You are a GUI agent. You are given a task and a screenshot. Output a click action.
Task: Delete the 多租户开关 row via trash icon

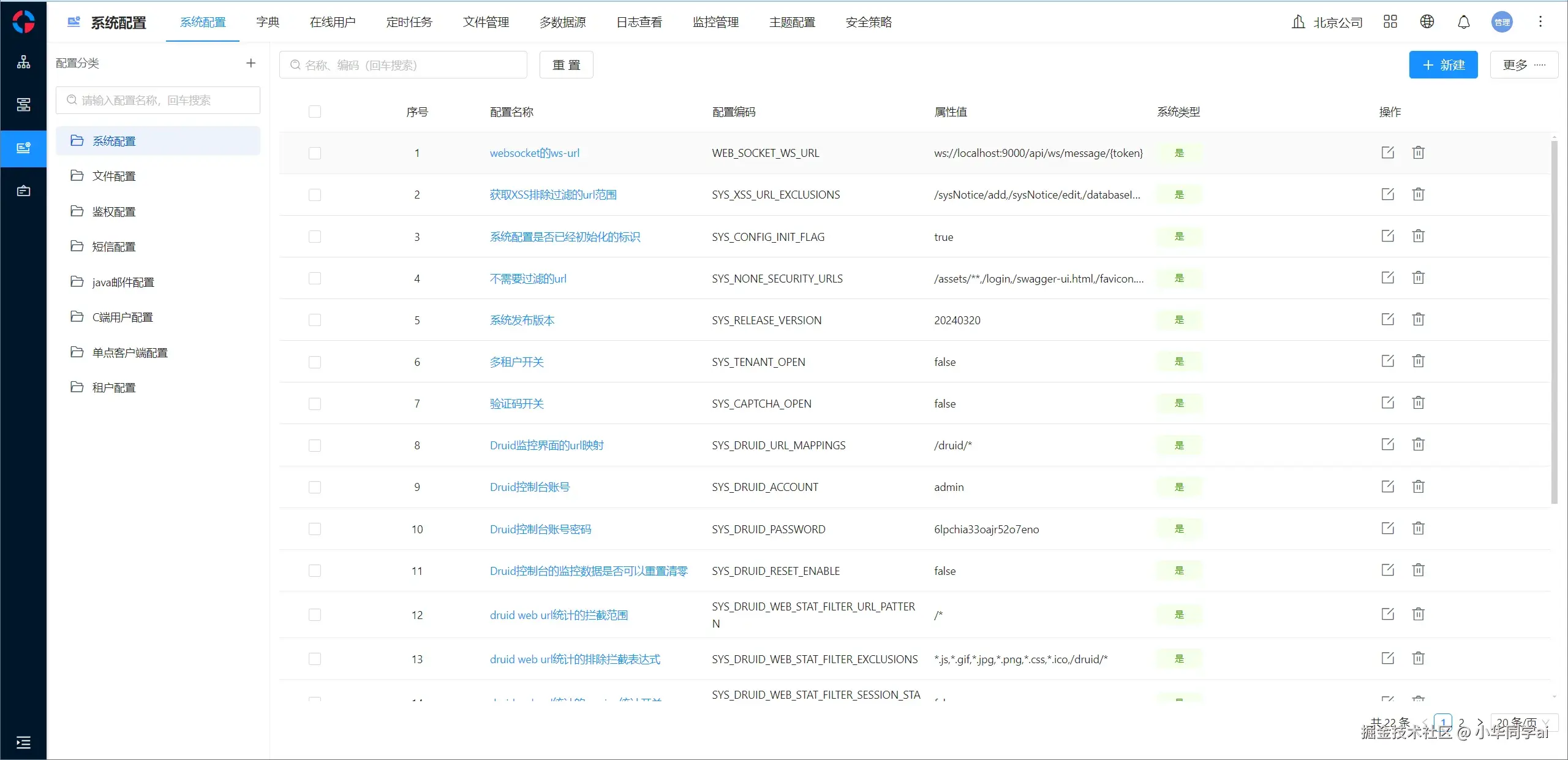(x=1418, y=361)
